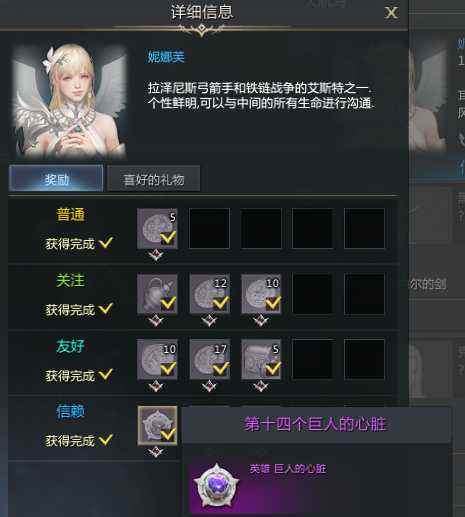Switch to the 奖励 tab
The image size is (465, 517).
pos(56,178)
